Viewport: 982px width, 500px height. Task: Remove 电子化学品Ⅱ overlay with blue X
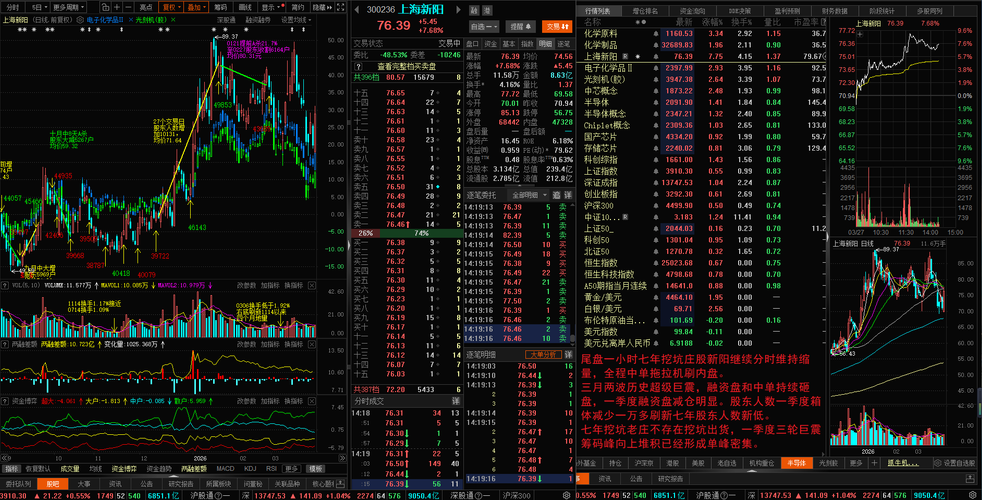coord(130,20)
